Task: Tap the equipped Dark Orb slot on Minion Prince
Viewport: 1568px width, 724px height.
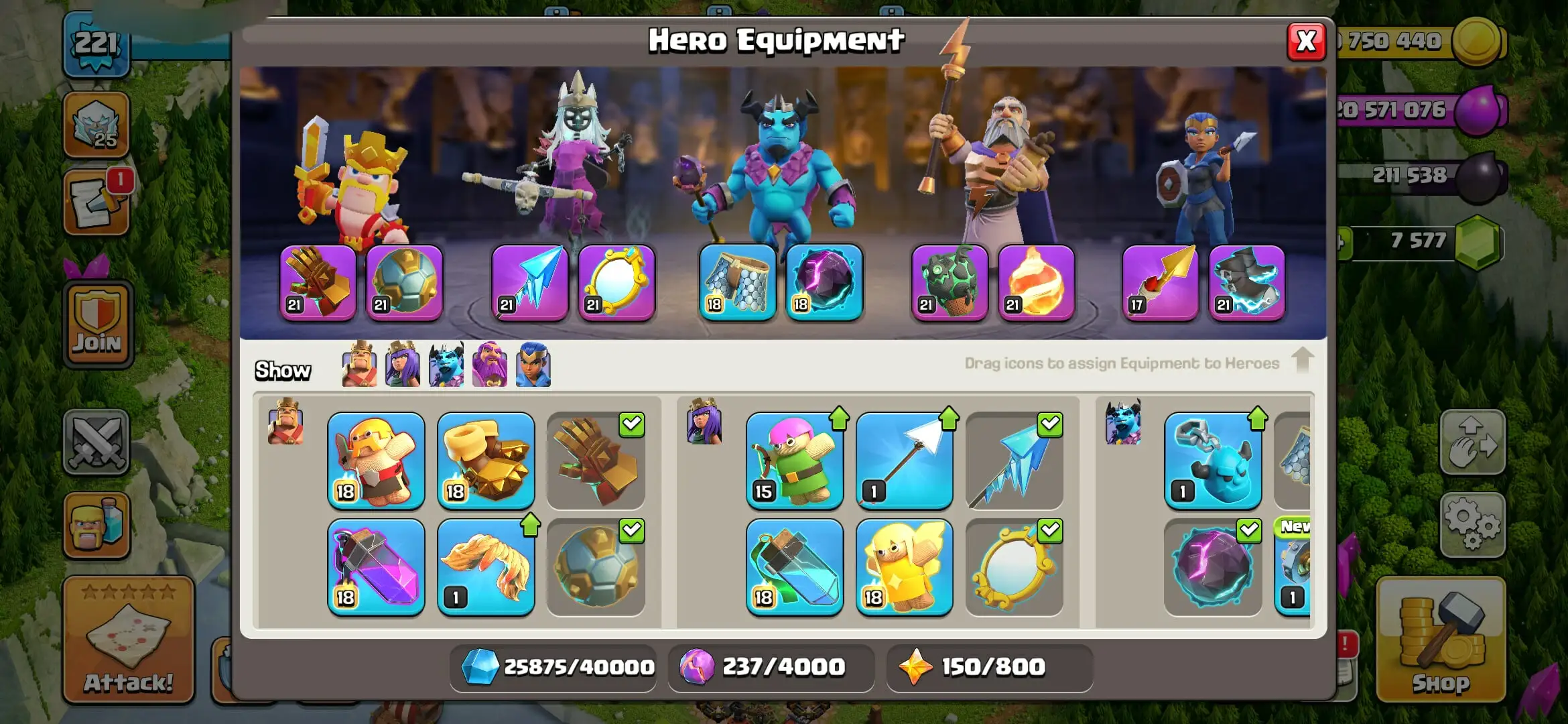Action: (x=824, y=282)
